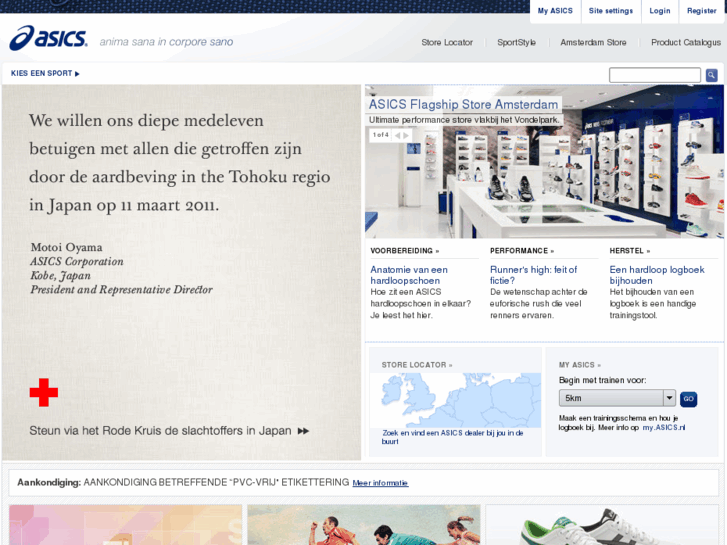Open PERFORMANCE section heading
727x545 pixels.
tap(522, 251)
